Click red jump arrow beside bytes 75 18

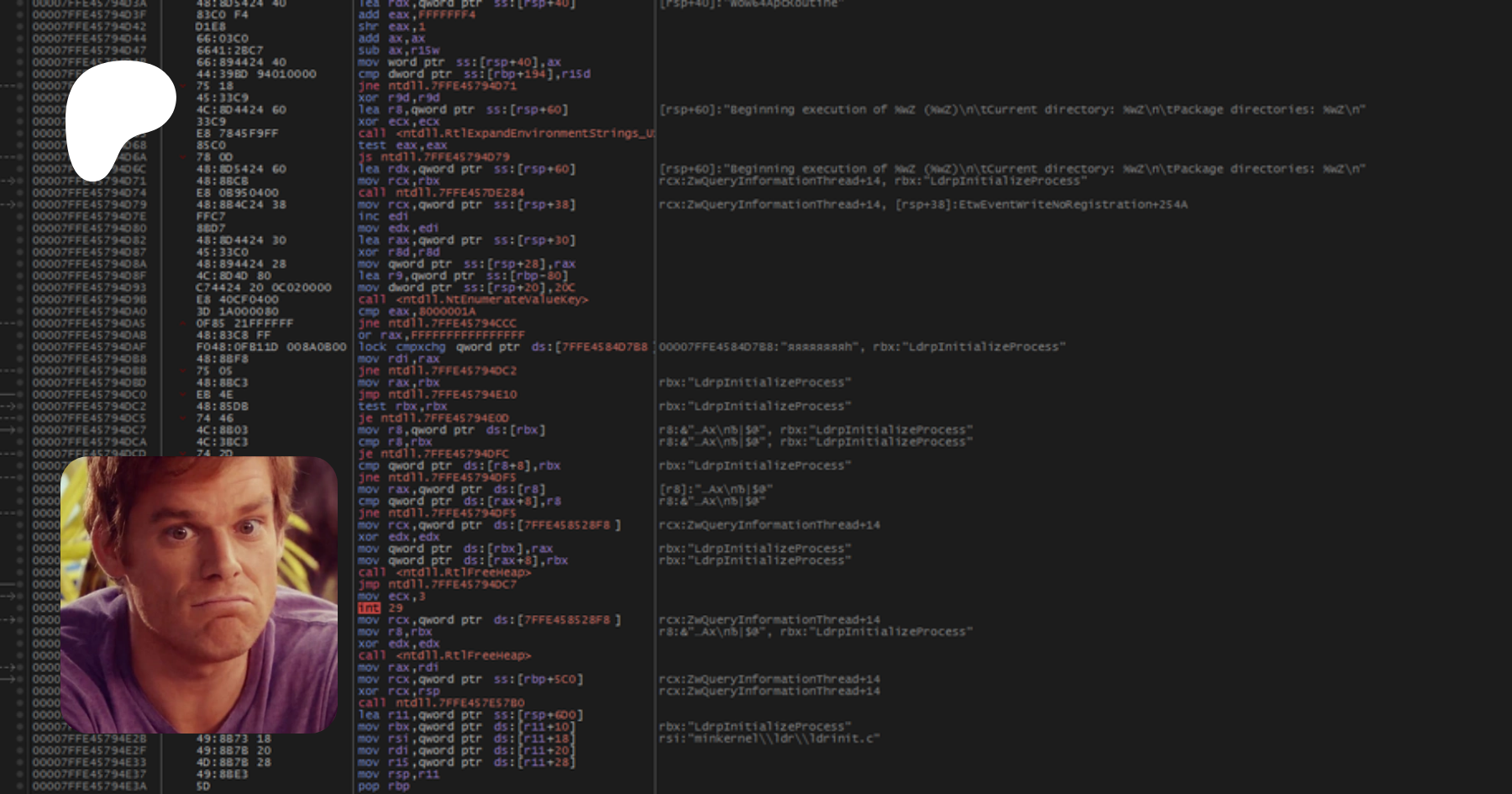(183, 86)
